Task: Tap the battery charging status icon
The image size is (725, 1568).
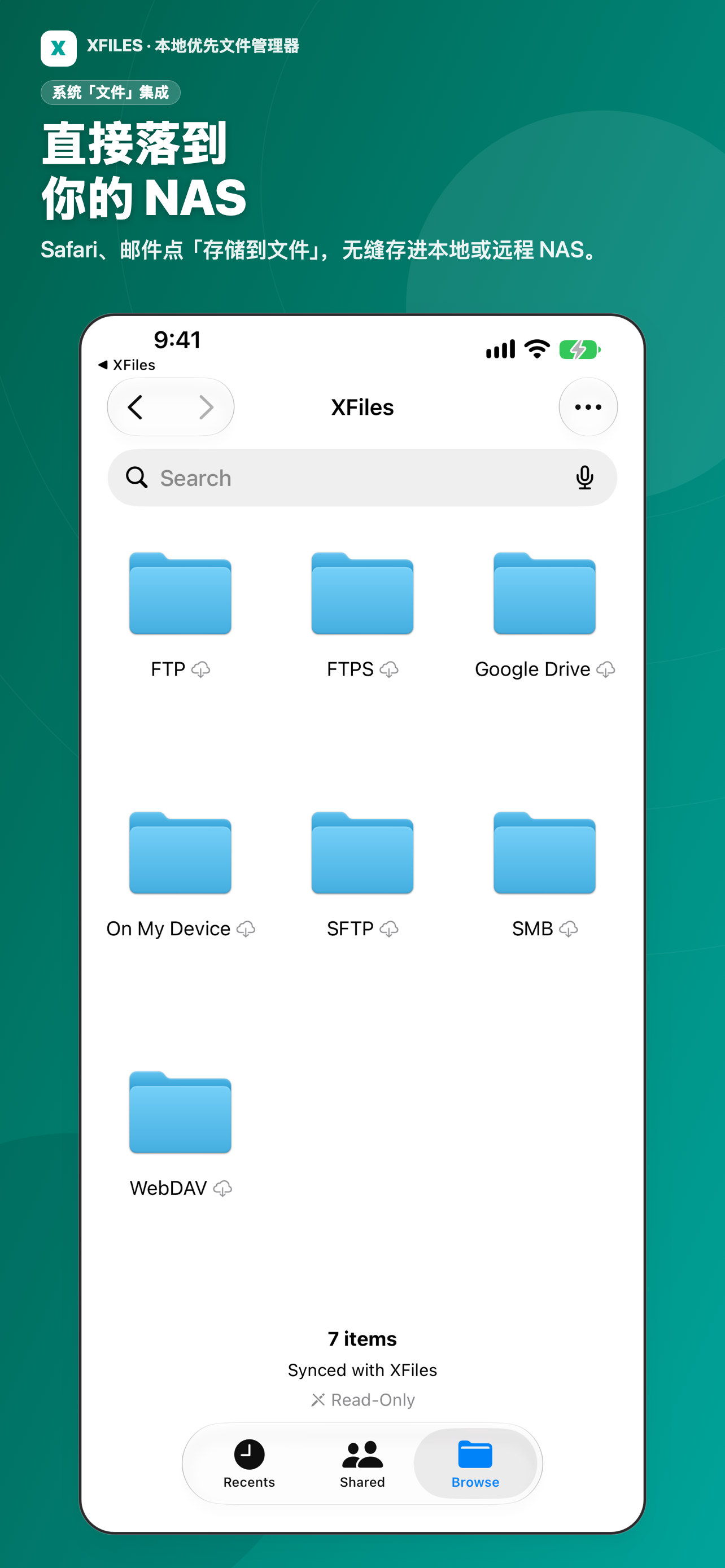Action: coord(580,349)
